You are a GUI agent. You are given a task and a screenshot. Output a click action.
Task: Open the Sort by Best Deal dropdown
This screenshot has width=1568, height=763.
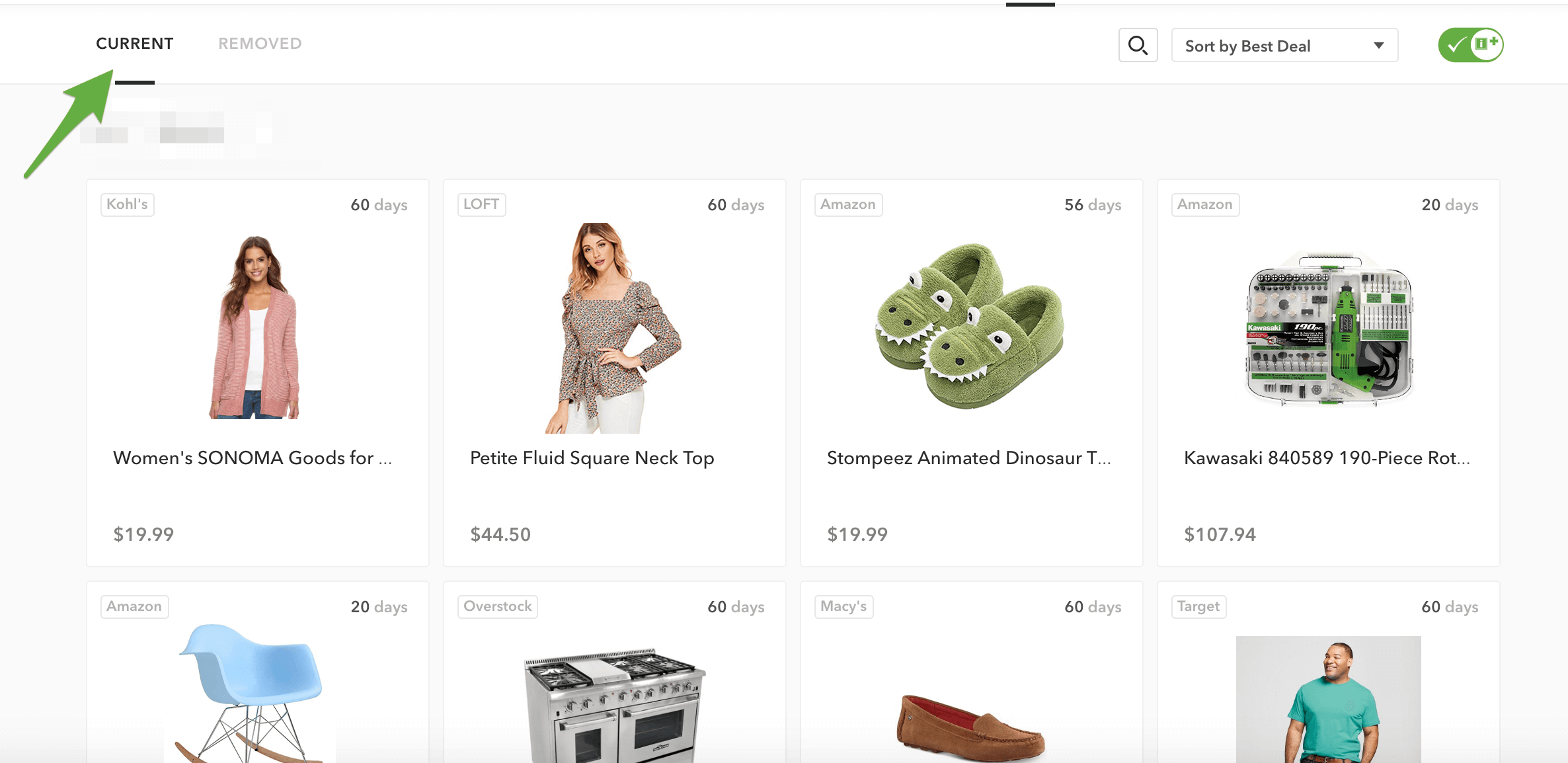1284,46
